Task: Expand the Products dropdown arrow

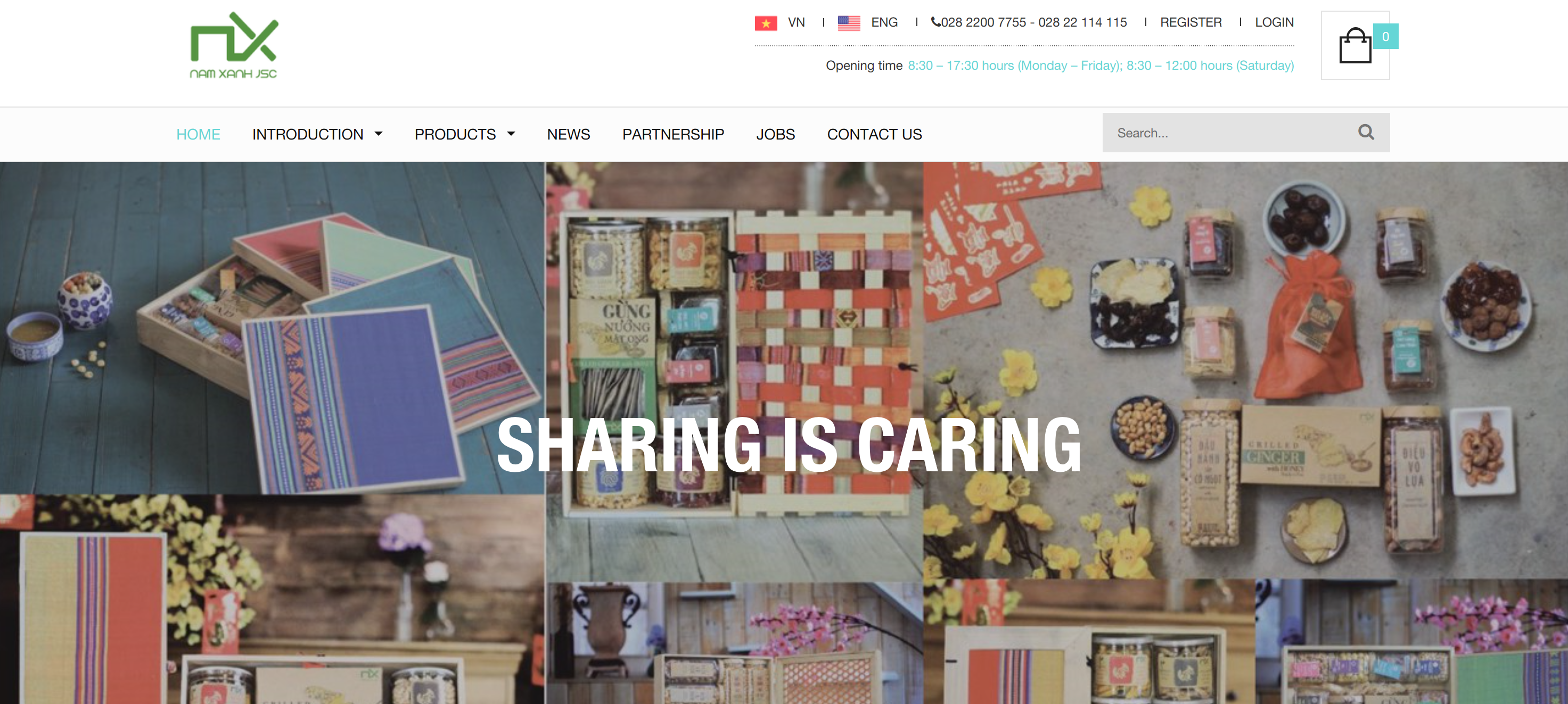Action: (x=511, y=134)
